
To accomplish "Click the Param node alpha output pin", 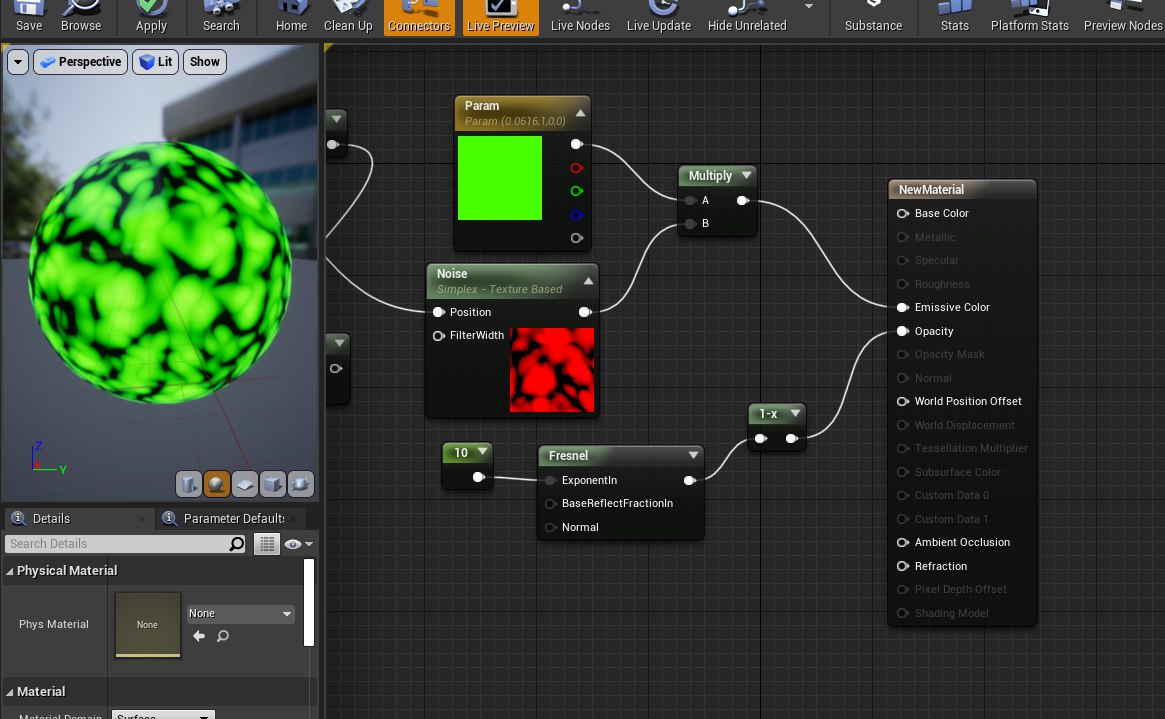I will click(577, 238).
